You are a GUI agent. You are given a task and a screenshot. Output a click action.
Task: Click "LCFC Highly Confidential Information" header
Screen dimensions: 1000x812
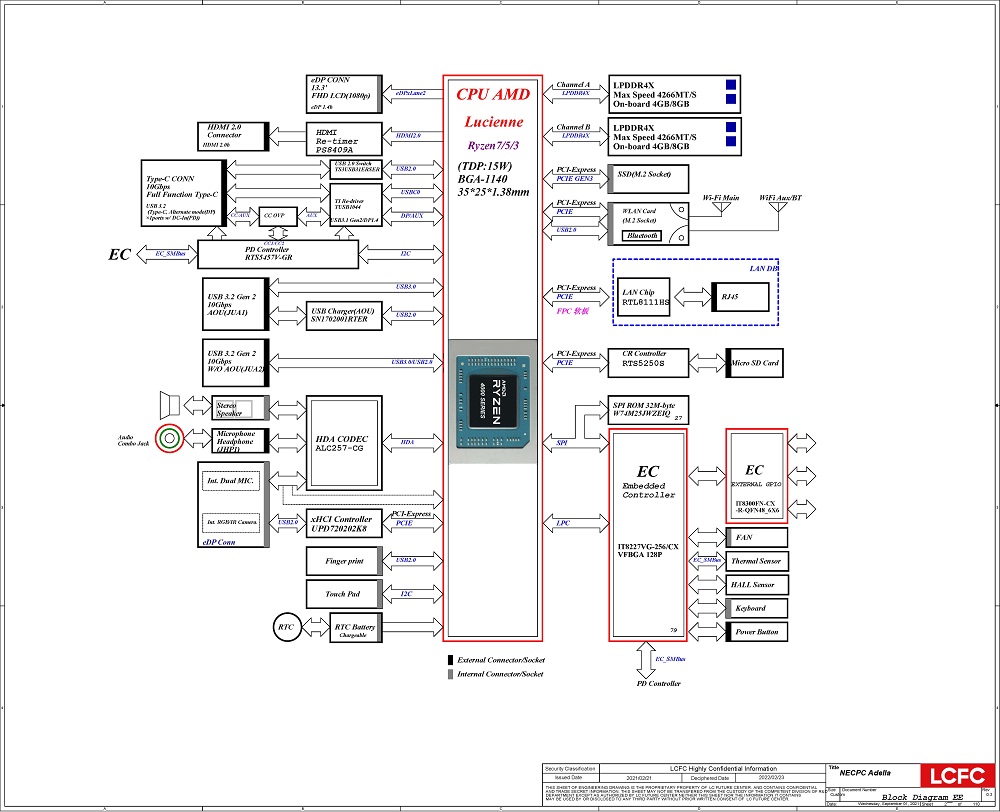[723, 769]
